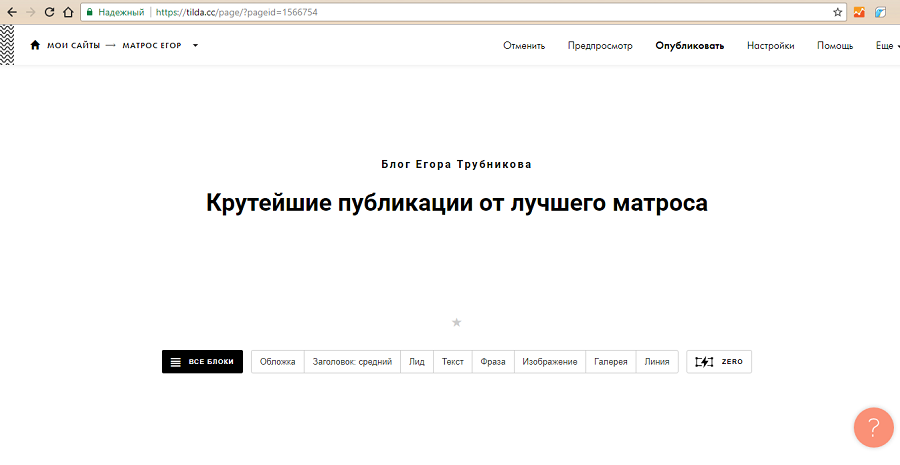Add a Заголовок: средний block

pos(352,362)
